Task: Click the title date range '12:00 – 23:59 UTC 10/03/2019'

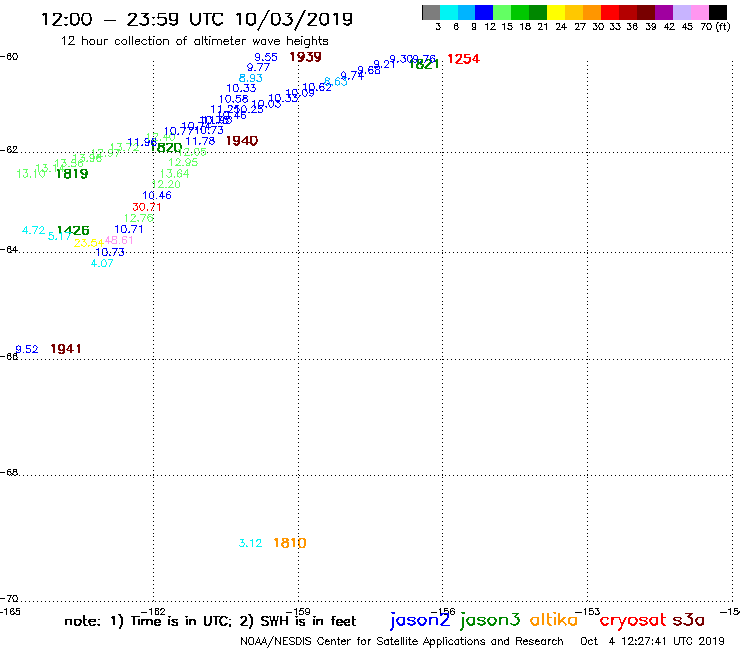Action: (197, 19)
